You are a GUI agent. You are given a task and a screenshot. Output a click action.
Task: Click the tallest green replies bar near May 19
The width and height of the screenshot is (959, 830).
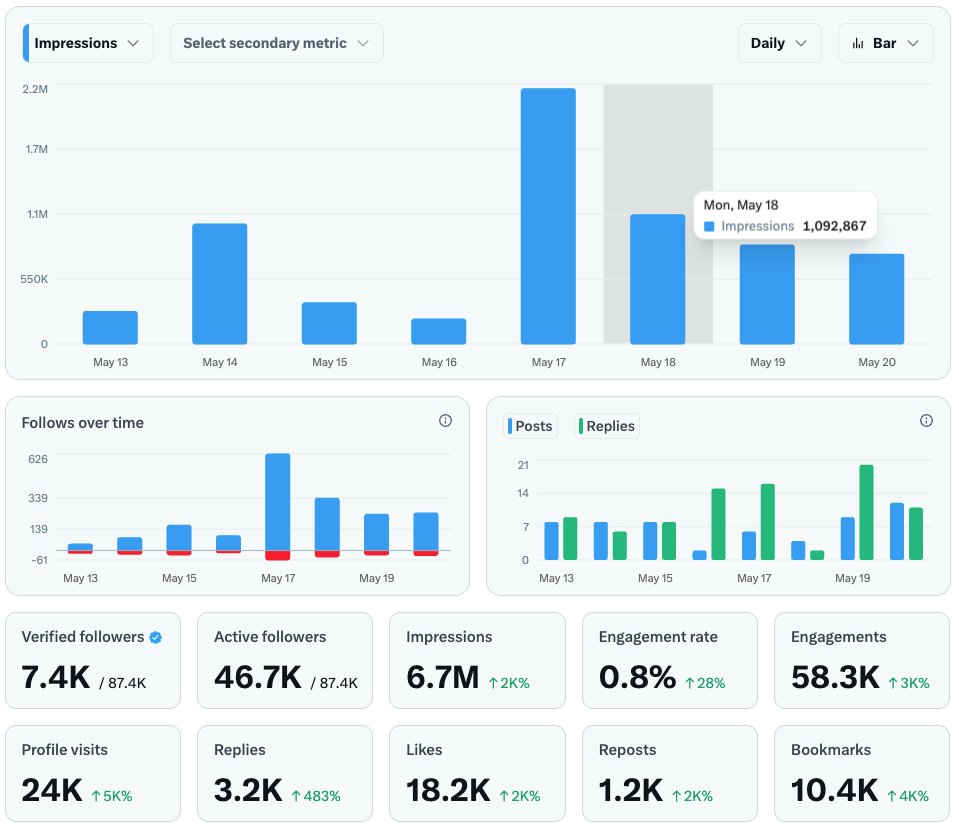(x=866, y=512)
